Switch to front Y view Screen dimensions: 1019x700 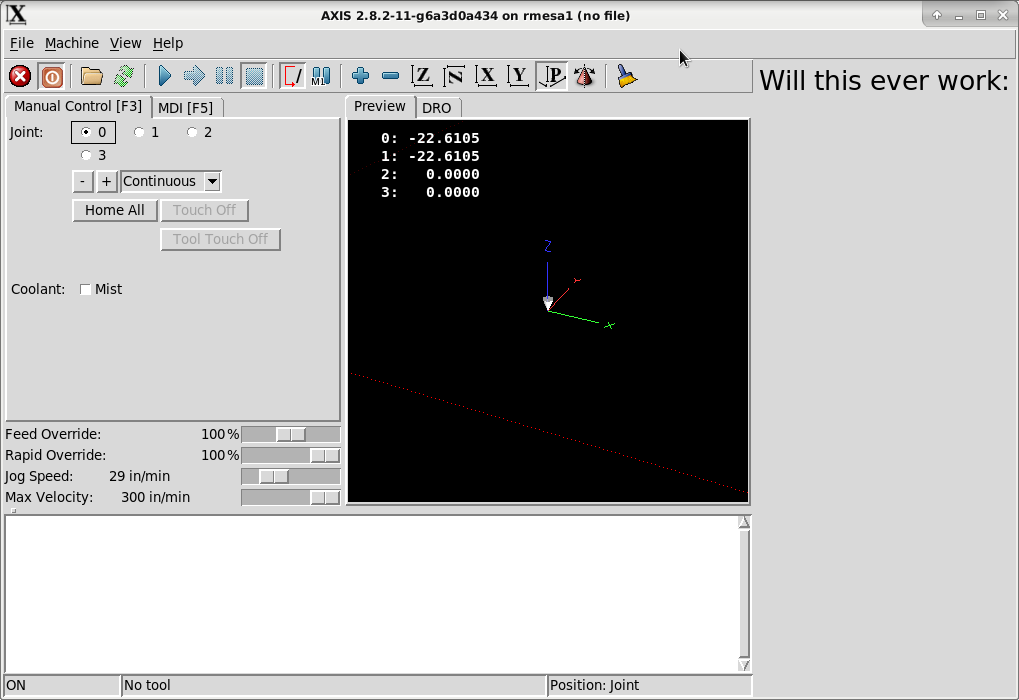[x=519, y=77]
